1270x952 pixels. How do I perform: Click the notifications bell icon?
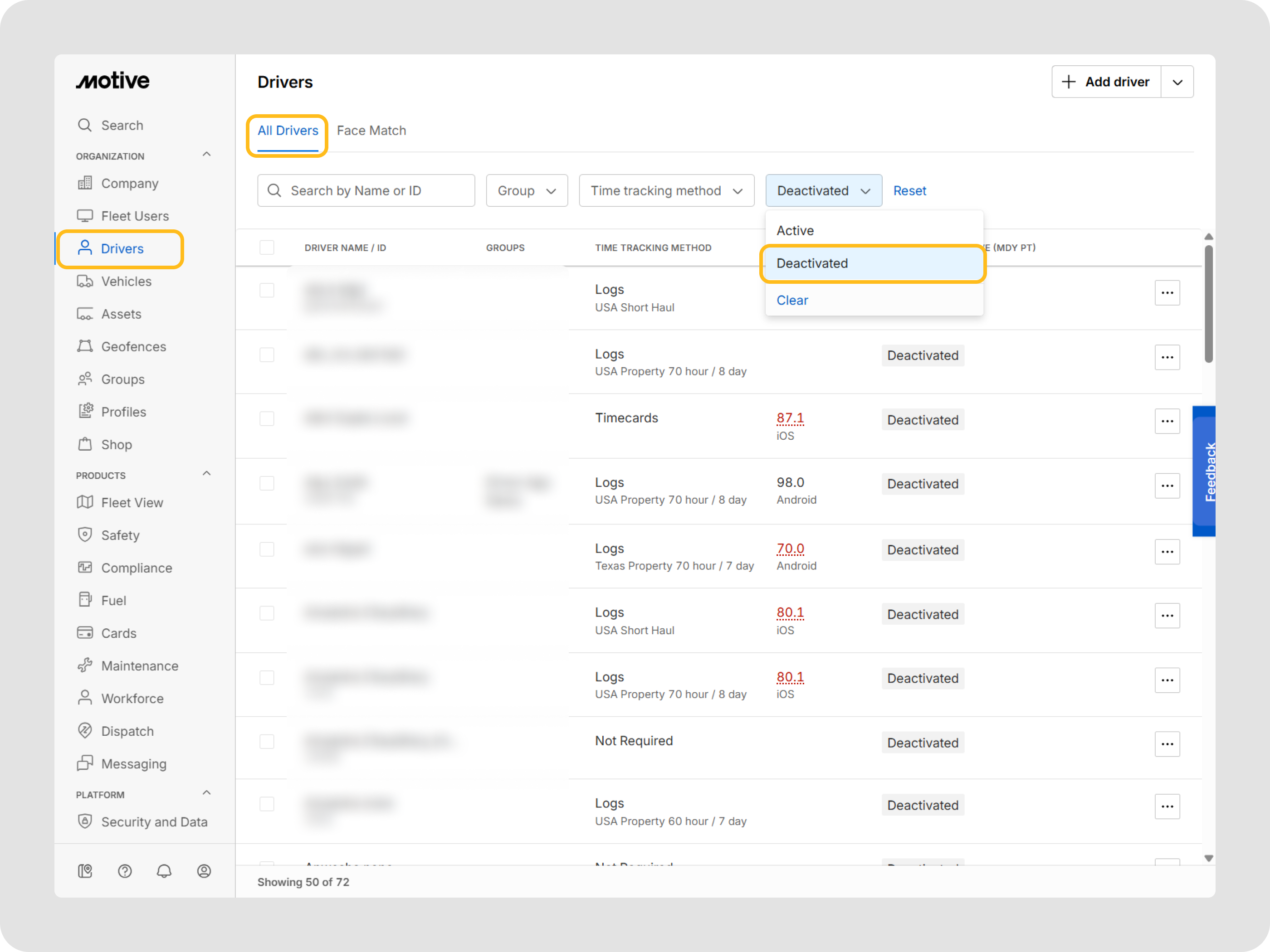(x=164, y=871)
